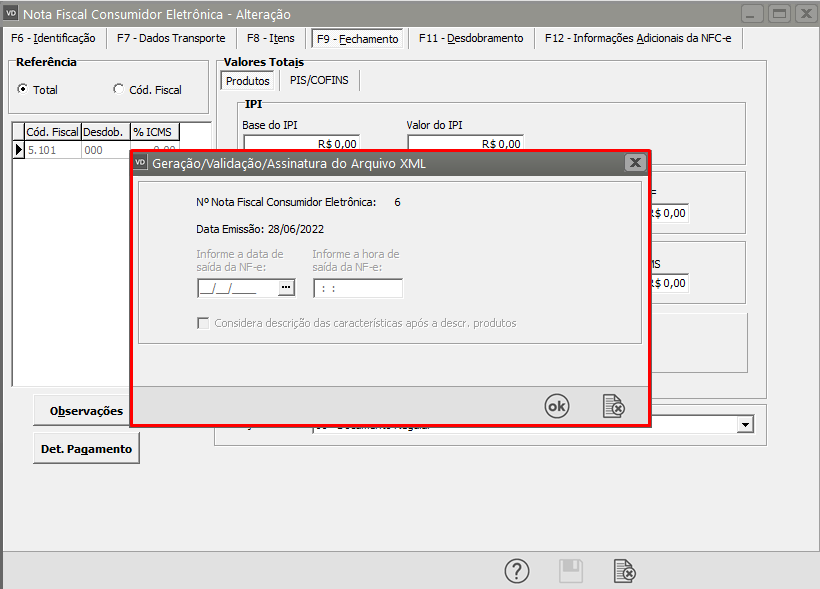Screen dimensions: 820x589
Task: Click the Desdob. column header
Action: tap(106, 132)
